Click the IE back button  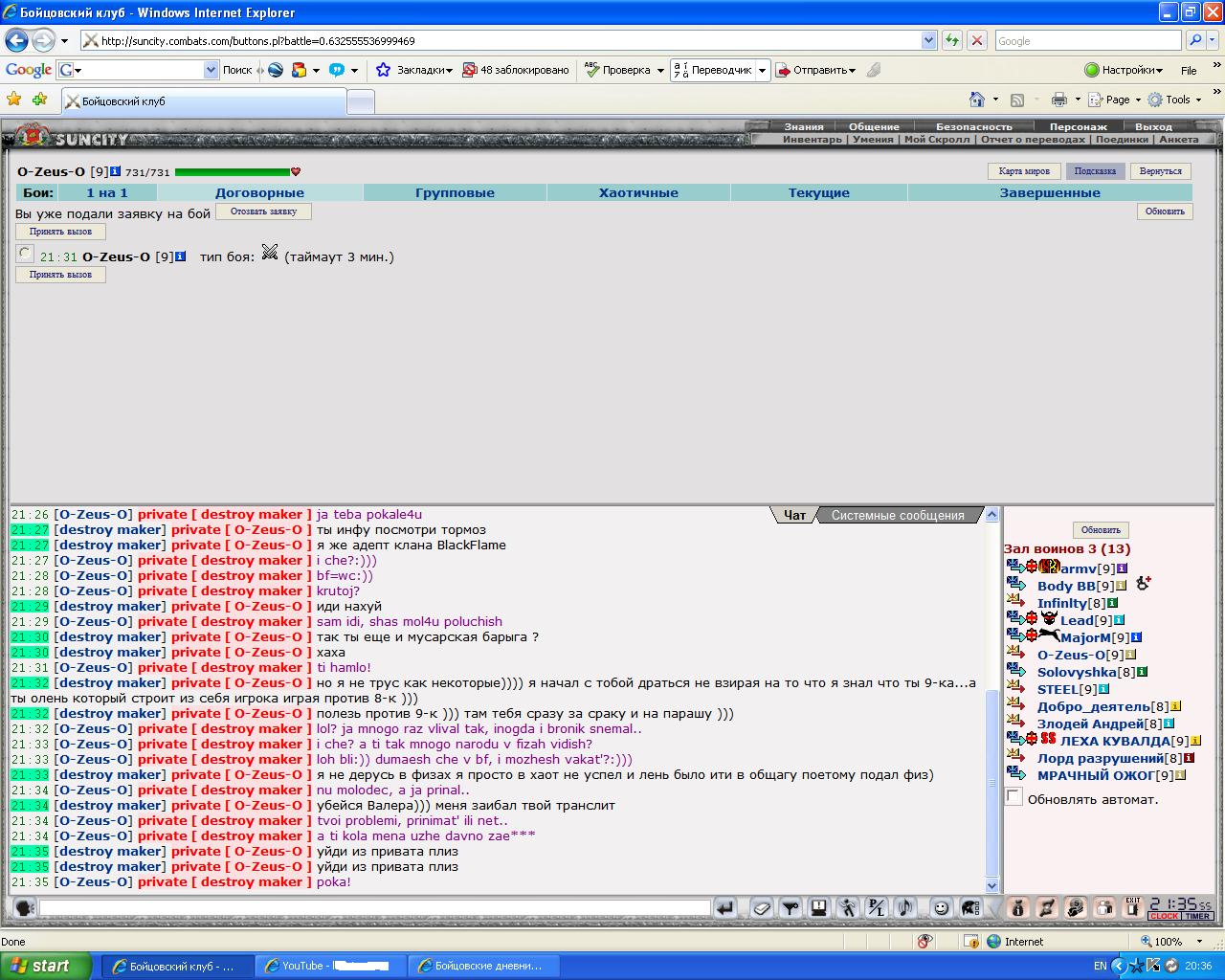coord(16,40)
